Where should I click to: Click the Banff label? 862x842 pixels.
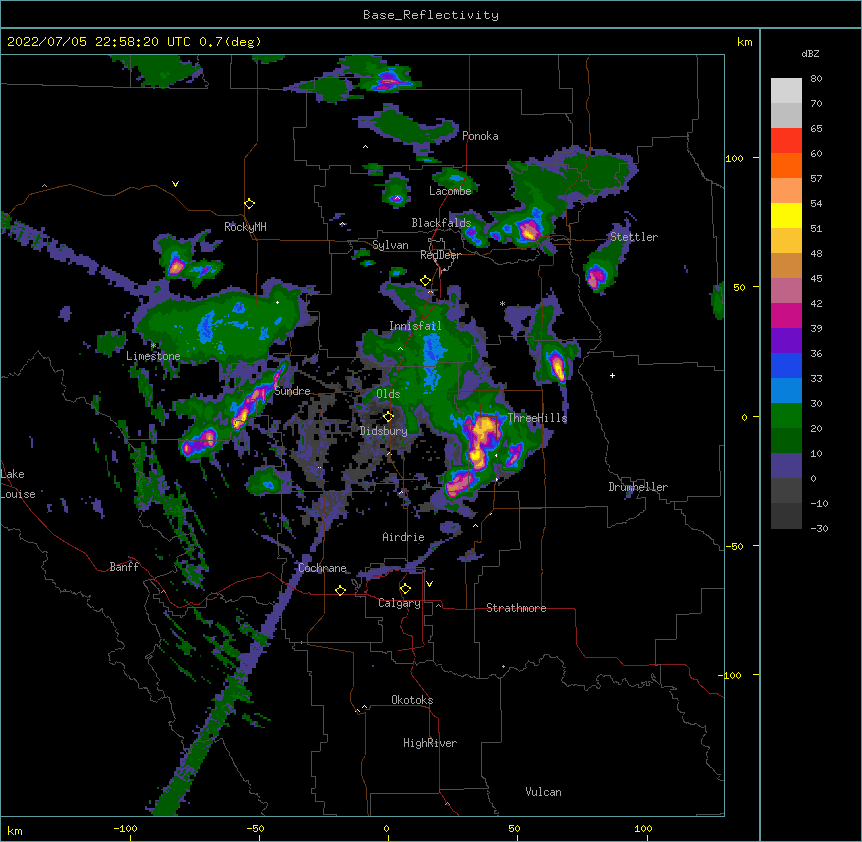(x=124, y=567)
